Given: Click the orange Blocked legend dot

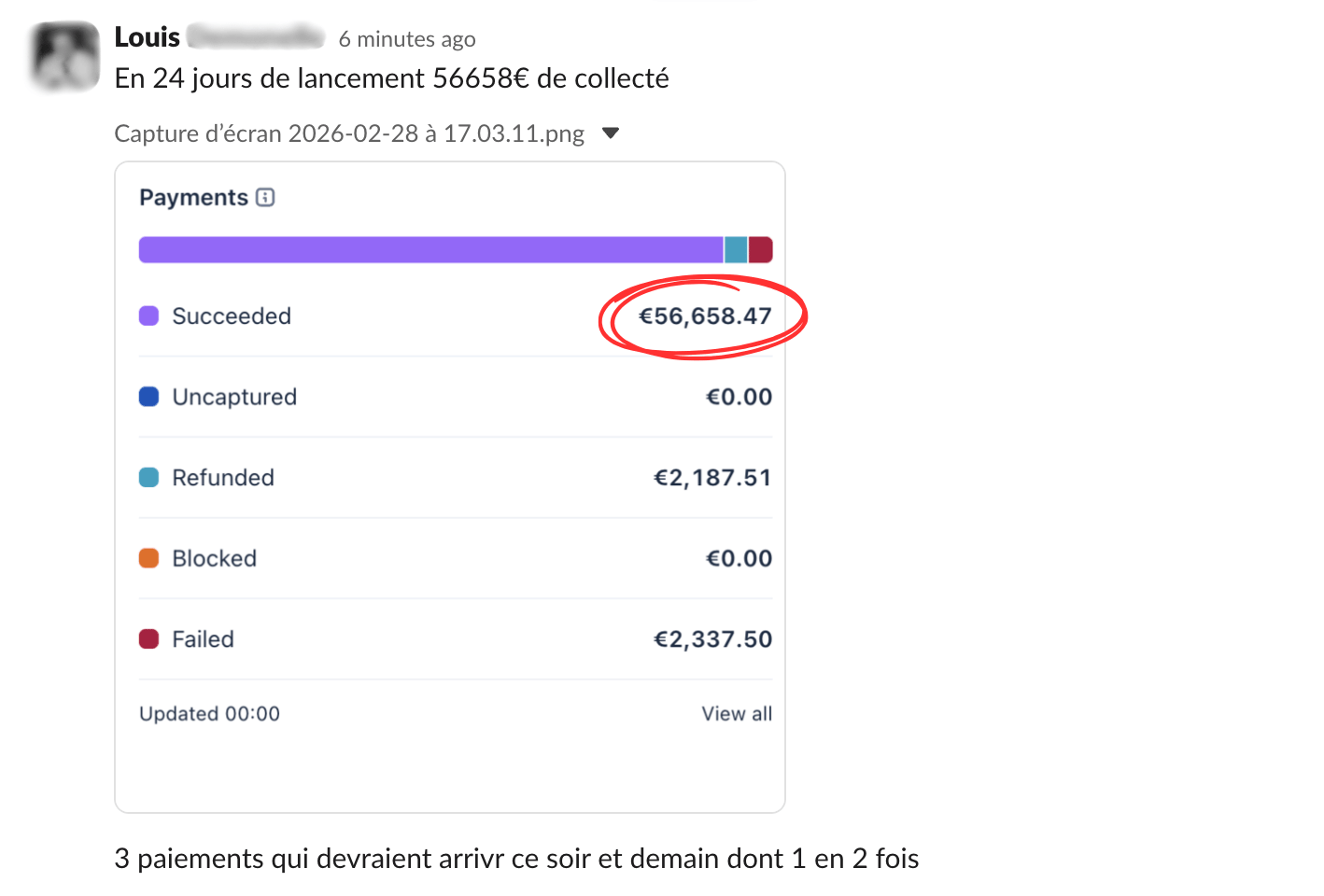Looking at the screenshot, I should coord(148,558).
